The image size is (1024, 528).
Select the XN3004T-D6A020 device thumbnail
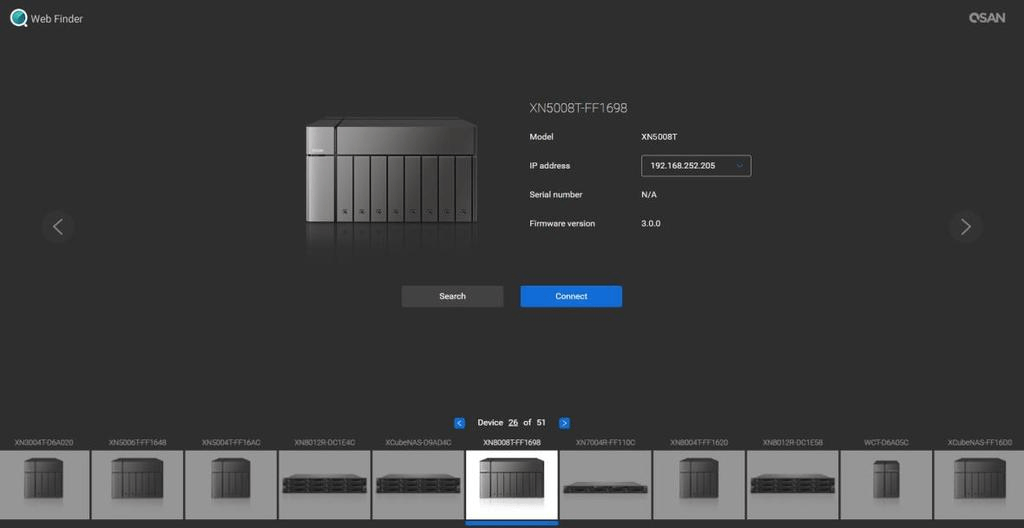coord(44,485)
